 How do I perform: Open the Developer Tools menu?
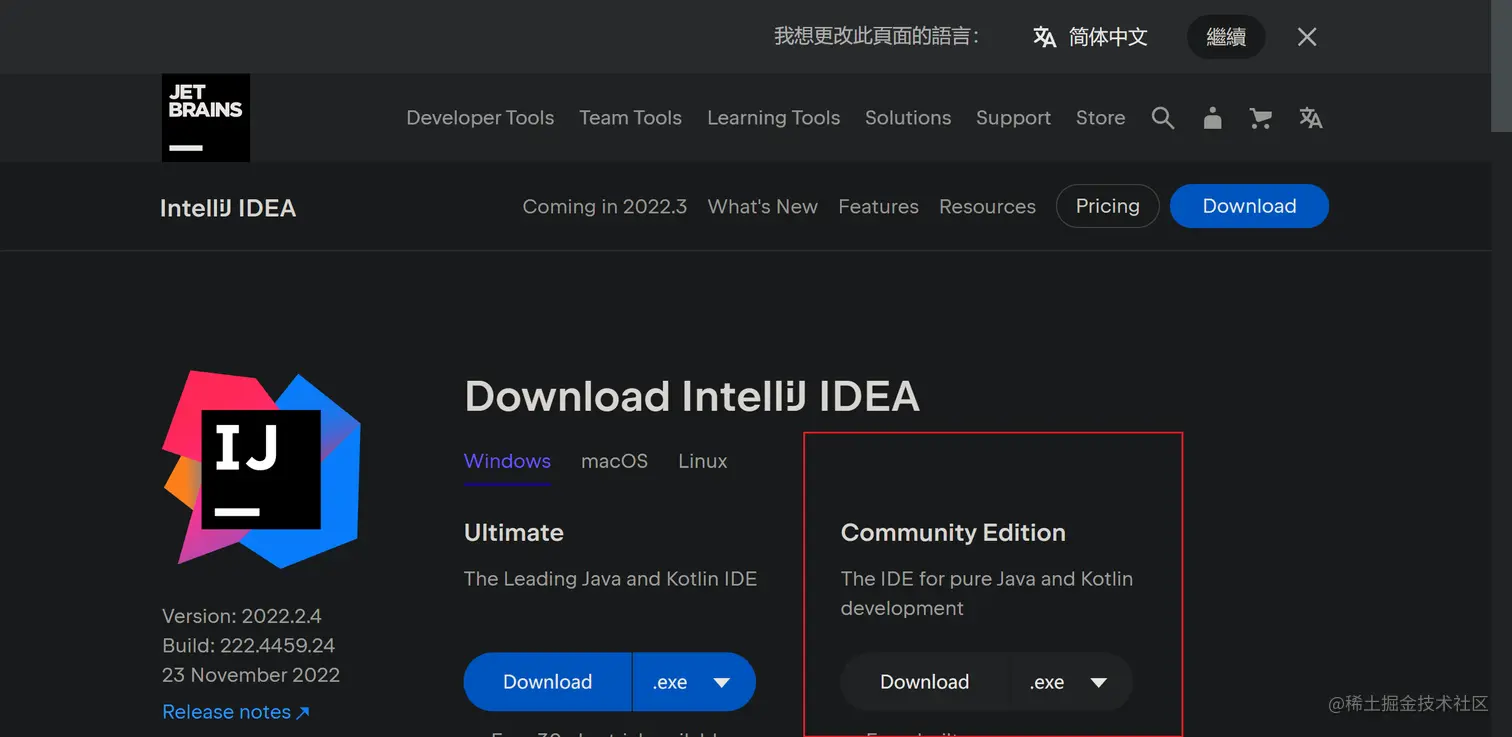(x=480, y=118)
